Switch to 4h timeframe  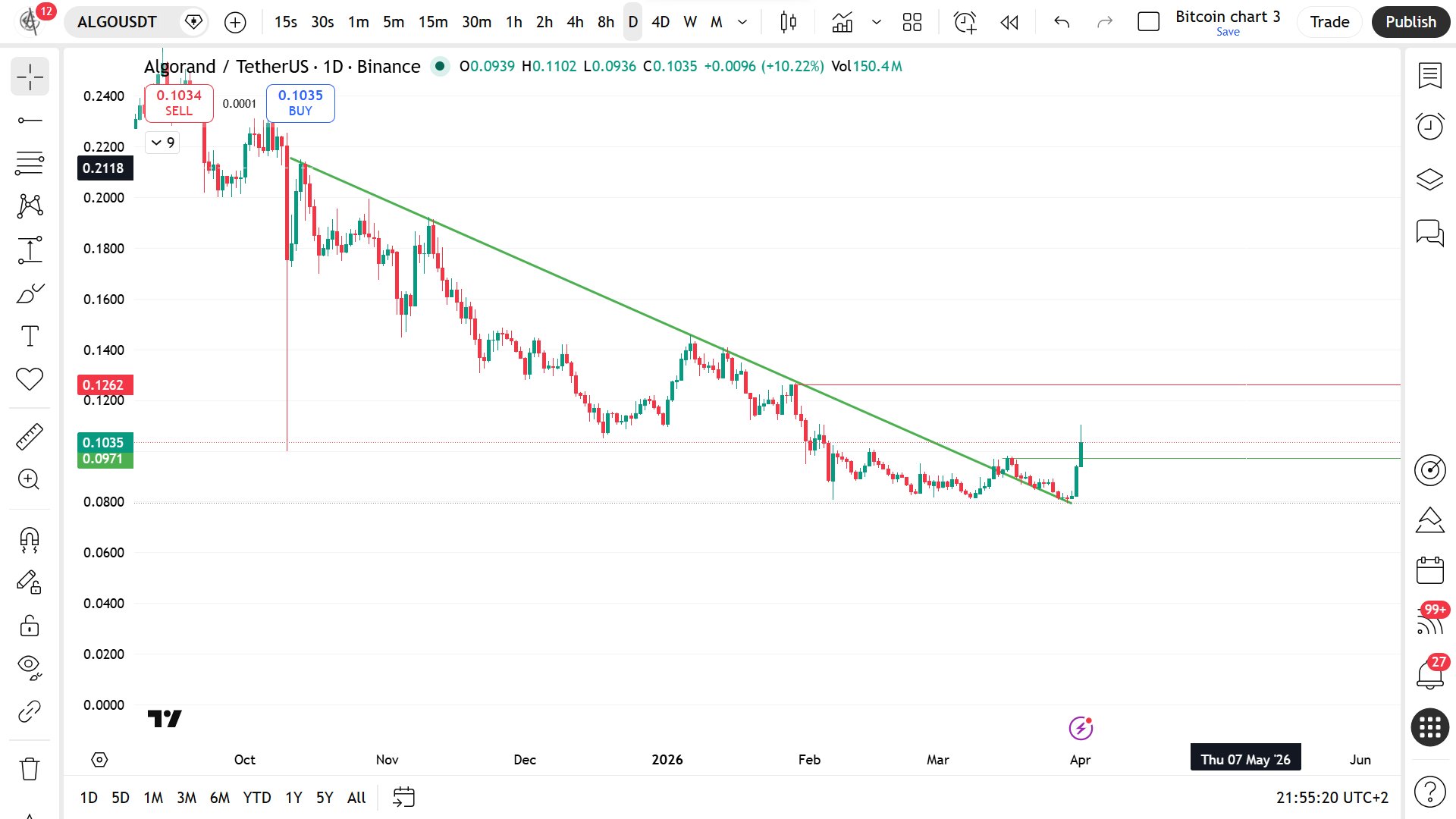tap(575, 22)
